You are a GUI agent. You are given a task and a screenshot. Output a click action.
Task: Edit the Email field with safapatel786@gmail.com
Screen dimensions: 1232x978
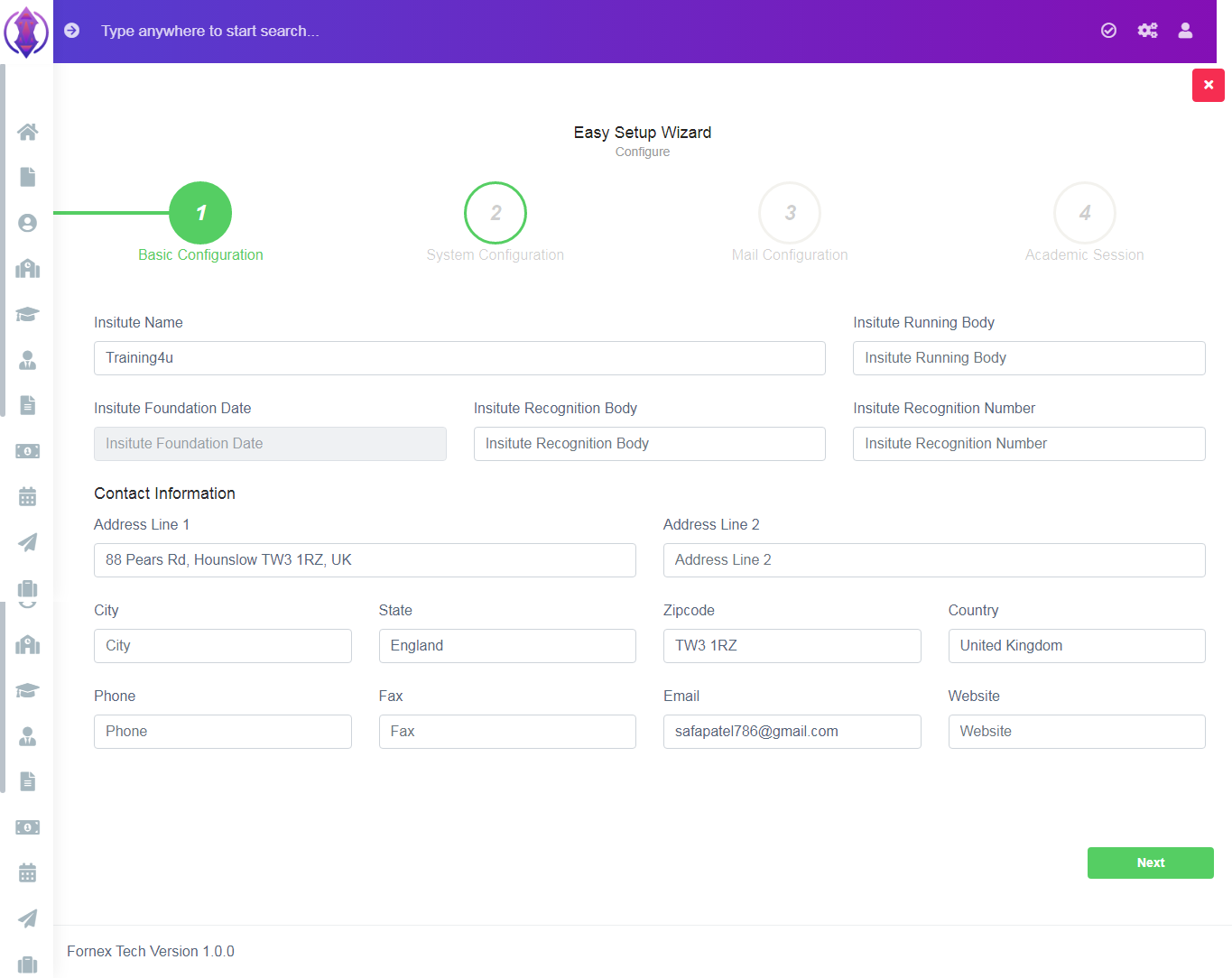point(792,732)
